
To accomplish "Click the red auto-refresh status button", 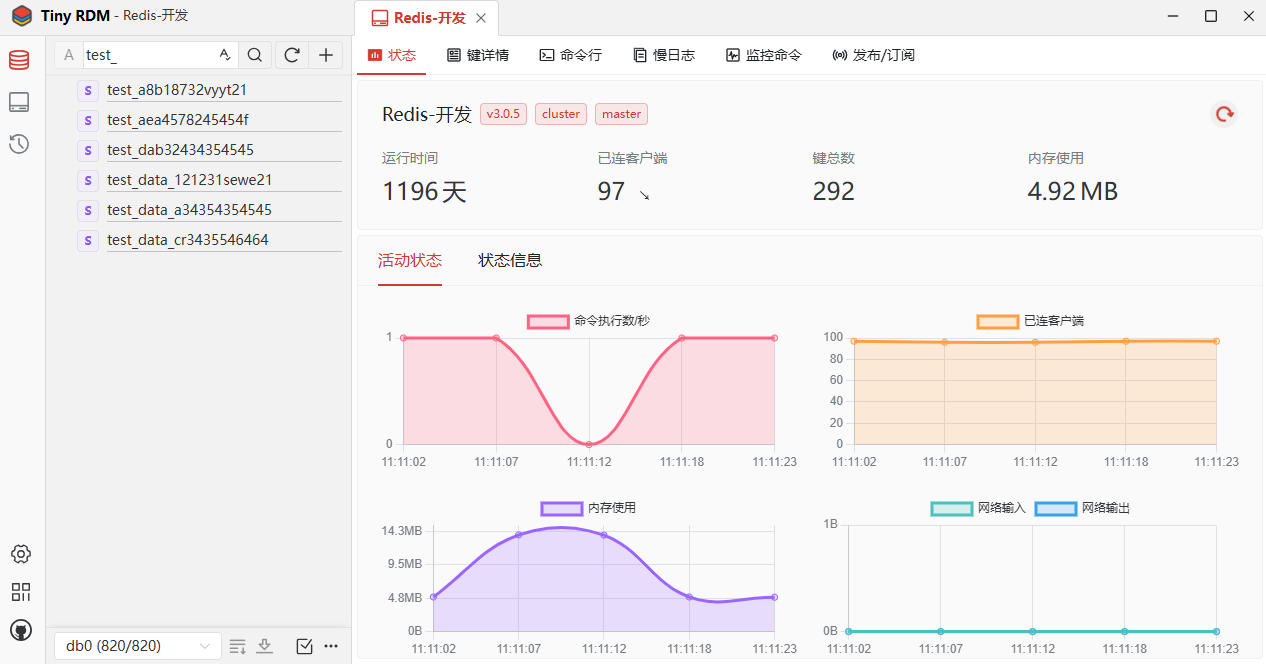I will [x=1224, y=114].
